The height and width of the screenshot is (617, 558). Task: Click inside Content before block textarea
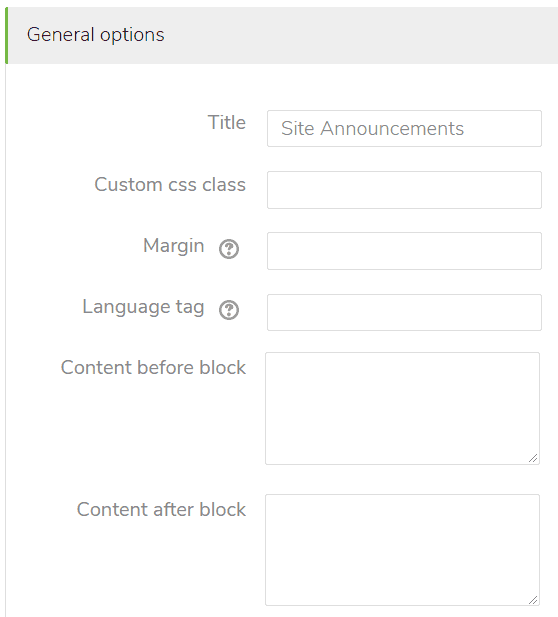(x=402, y=408)
